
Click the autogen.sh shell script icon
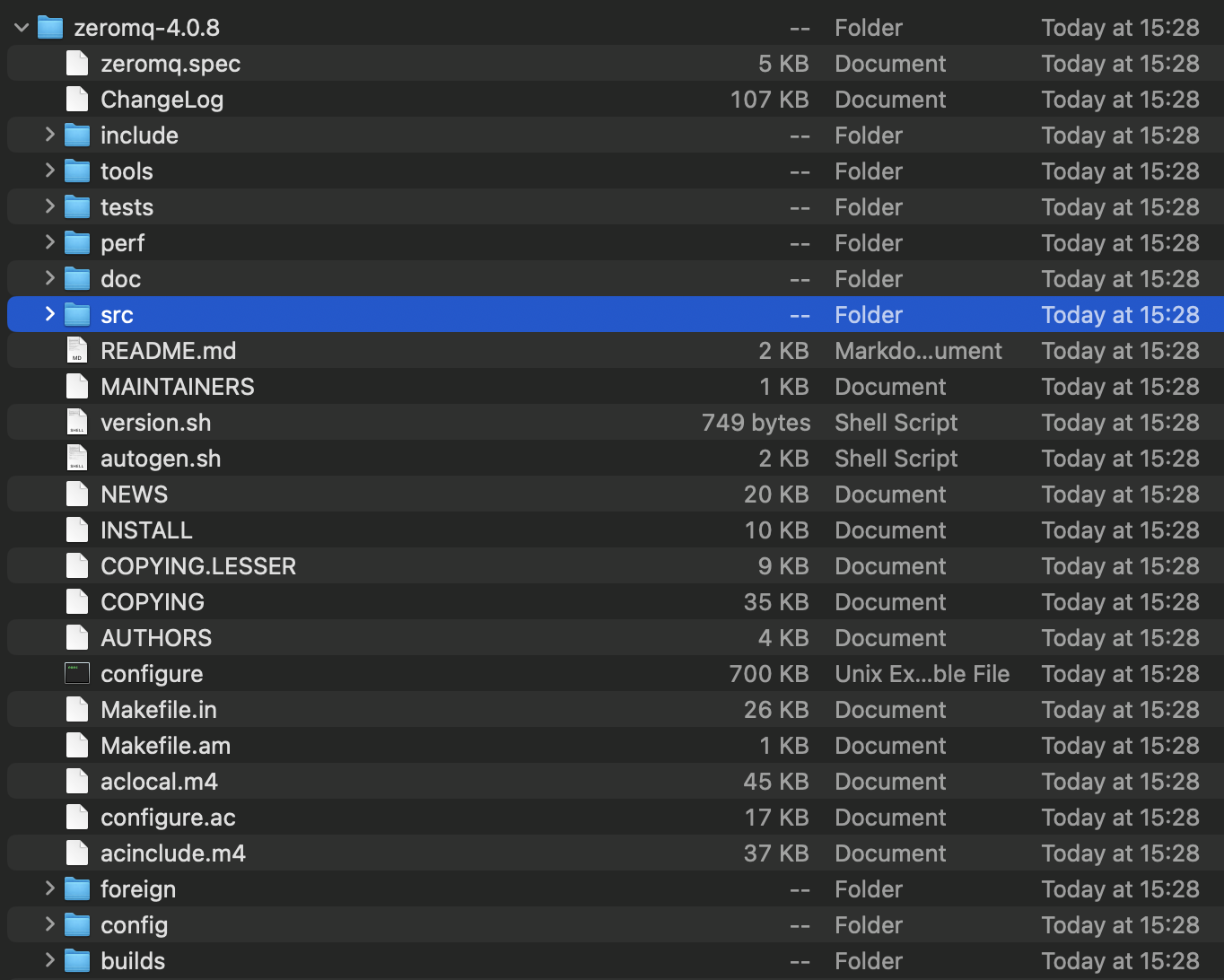click(77, 459)
